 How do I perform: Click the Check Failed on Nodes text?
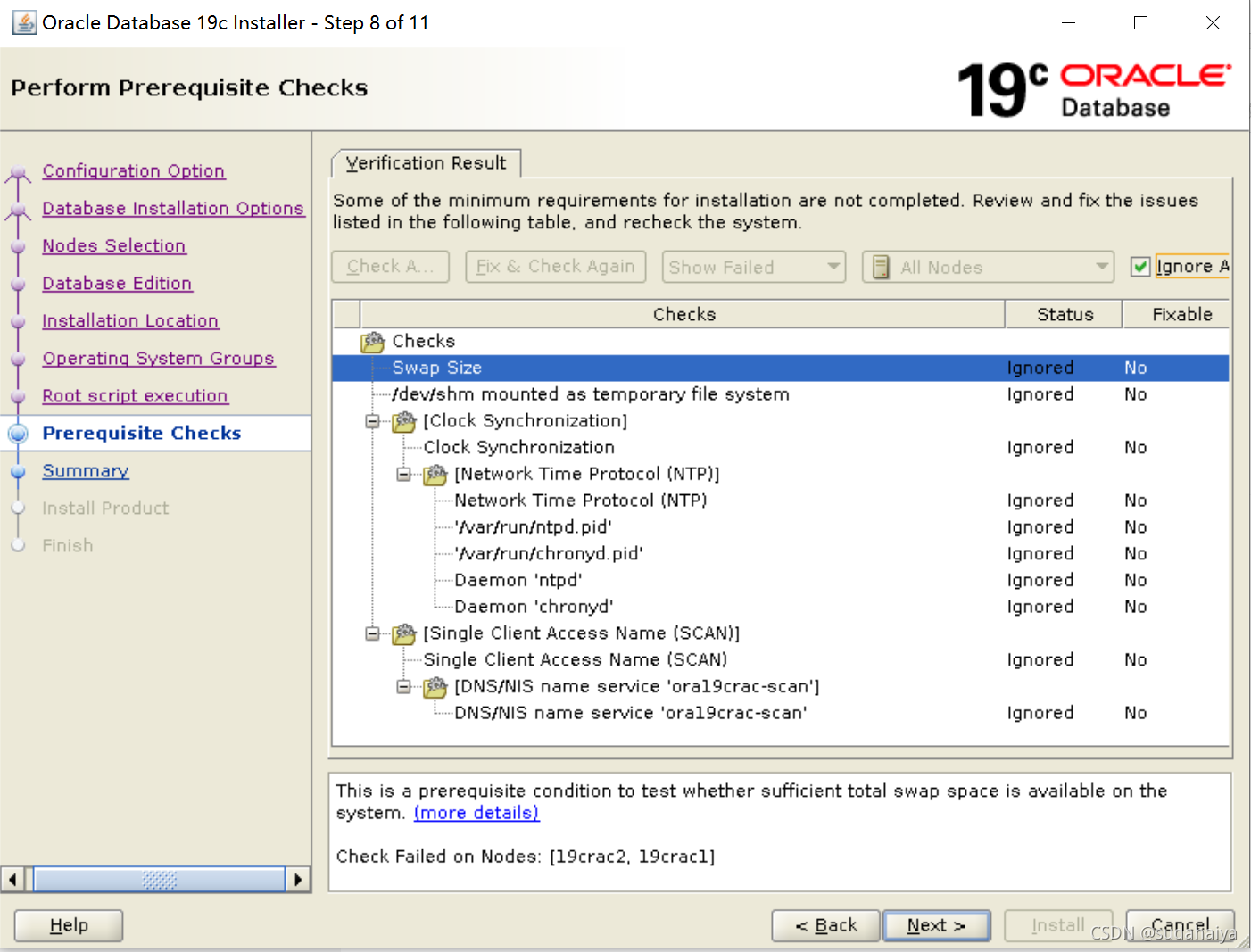[526, 857]
